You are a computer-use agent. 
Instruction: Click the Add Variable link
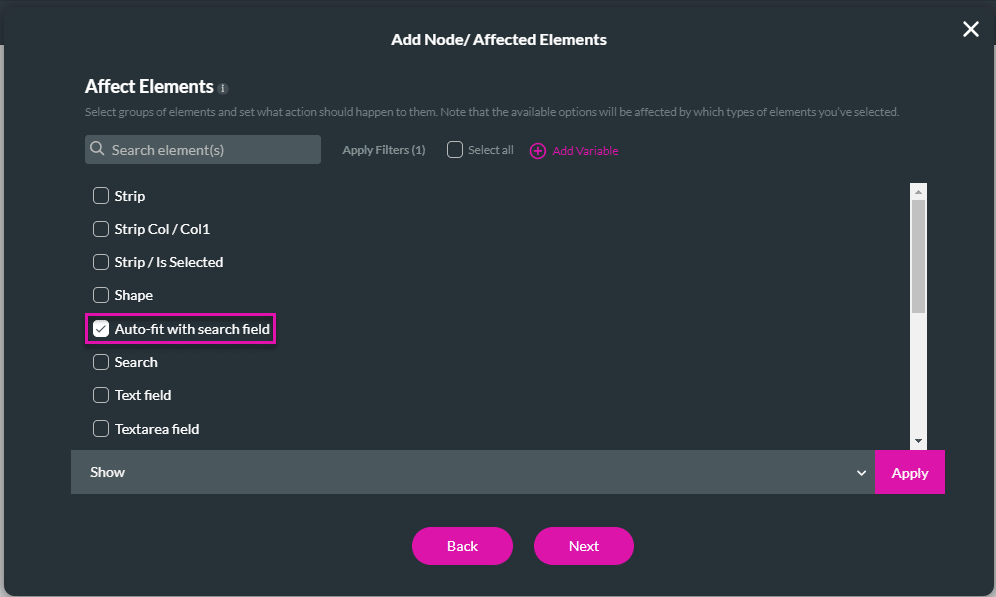click(x=585, y=151)
